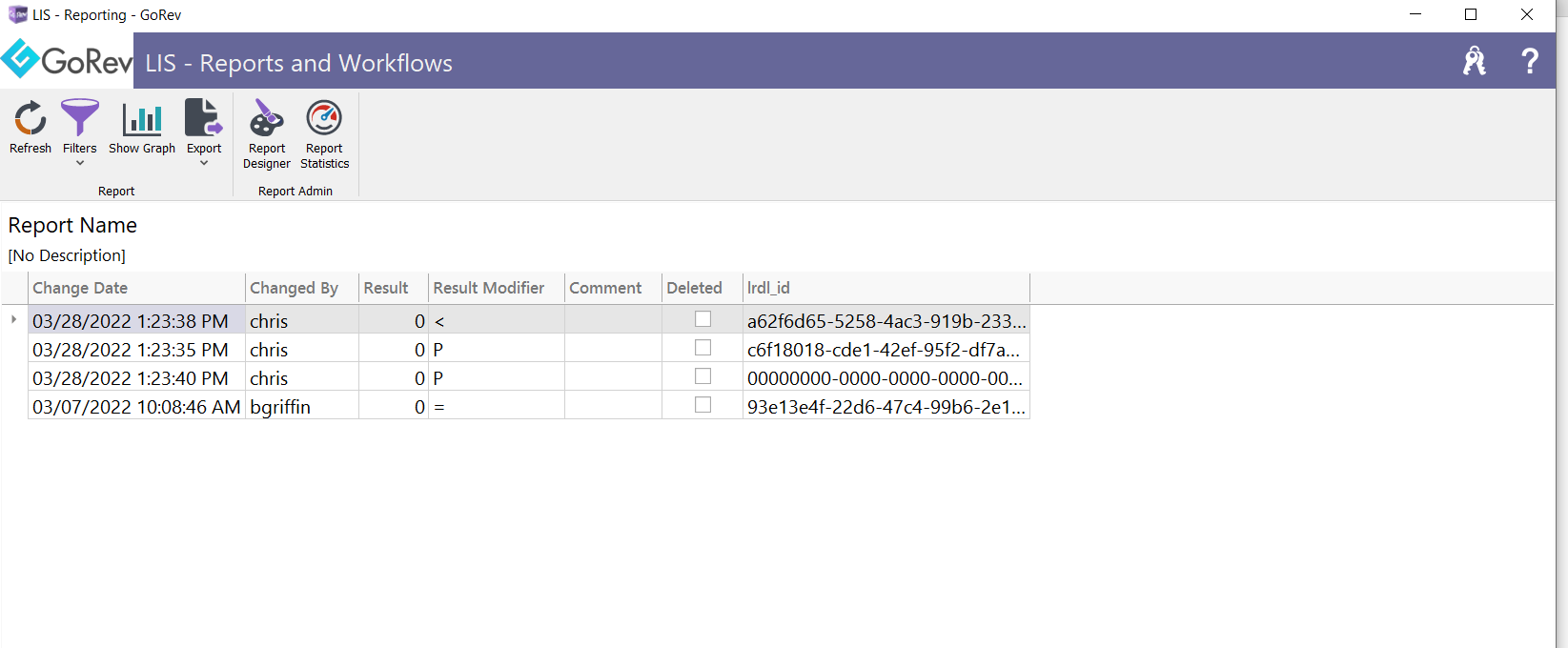Select lrdl_id cell starting with 93e13e4f

886,407
